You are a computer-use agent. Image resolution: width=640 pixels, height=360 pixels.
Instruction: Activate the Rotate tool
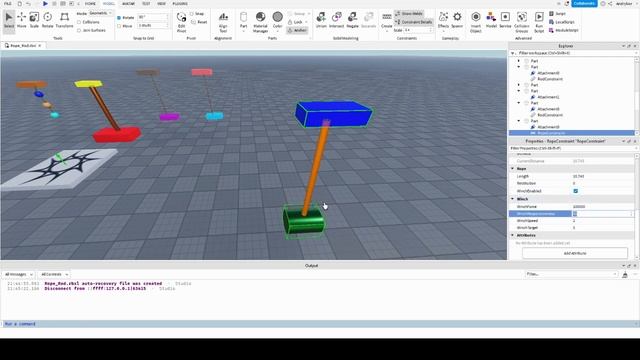point(47,20)
